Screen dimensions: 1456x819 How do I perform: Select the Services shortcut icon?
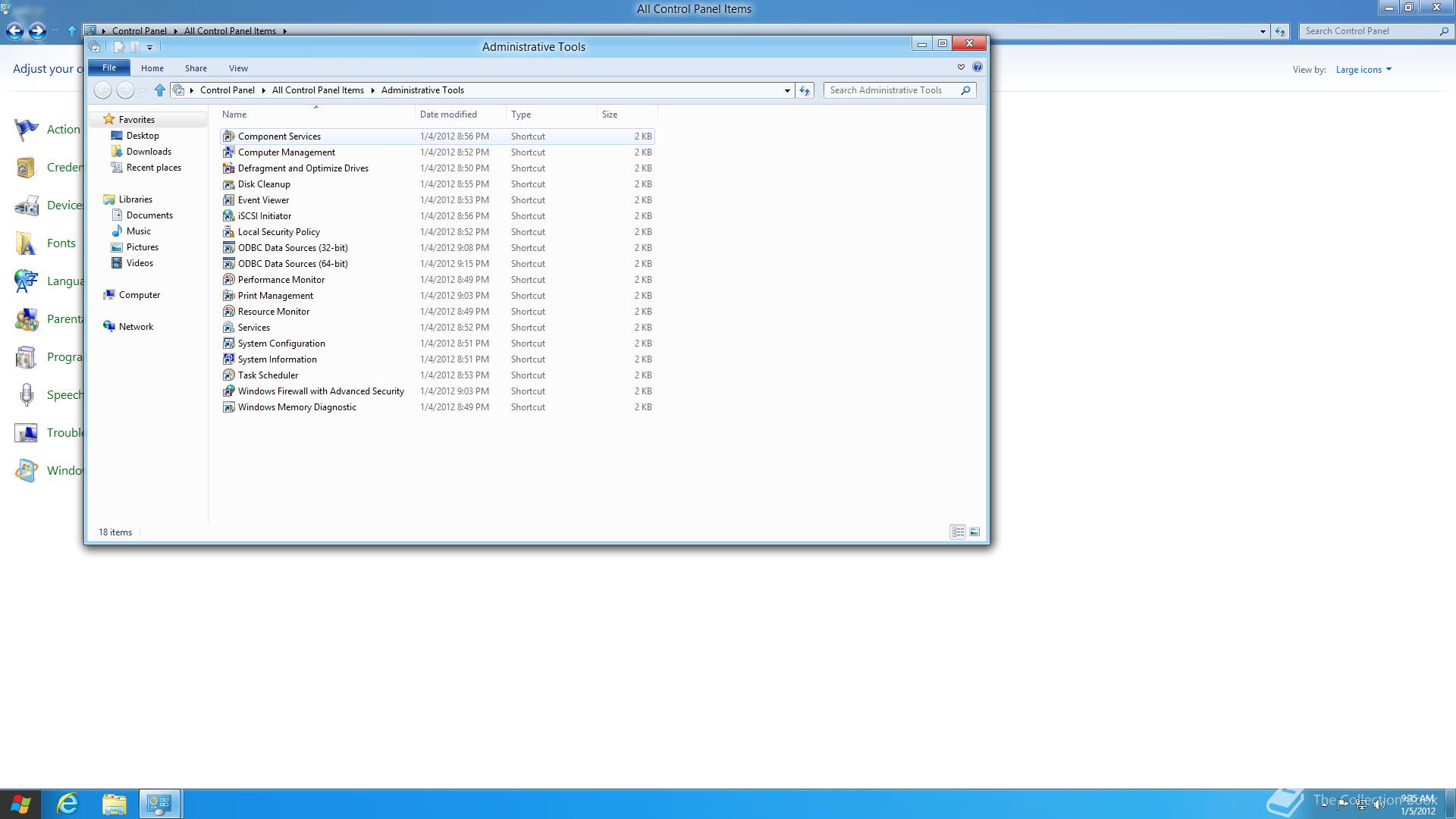pyautogui.click(x=228, y=328)
